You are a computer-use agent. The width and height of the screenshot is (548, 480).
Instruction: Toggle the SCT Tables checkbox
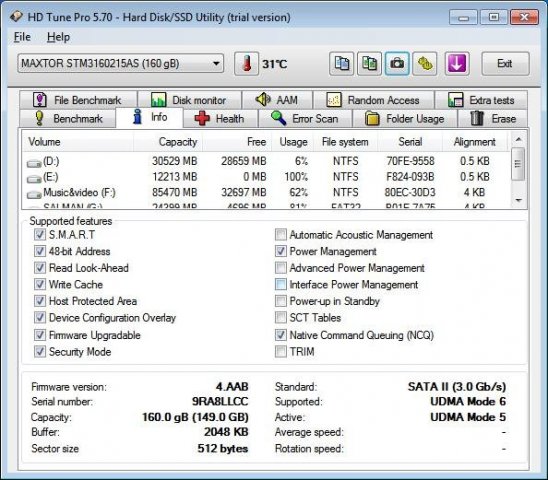pos(281,317)
